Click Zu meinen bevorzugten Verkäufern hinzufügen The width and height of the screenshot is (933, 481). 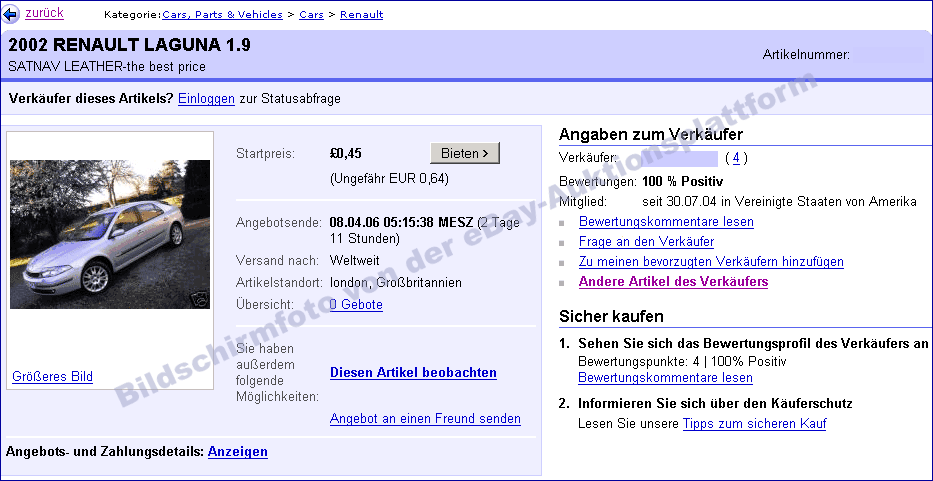pyautogui.click(x=711, y=261)
